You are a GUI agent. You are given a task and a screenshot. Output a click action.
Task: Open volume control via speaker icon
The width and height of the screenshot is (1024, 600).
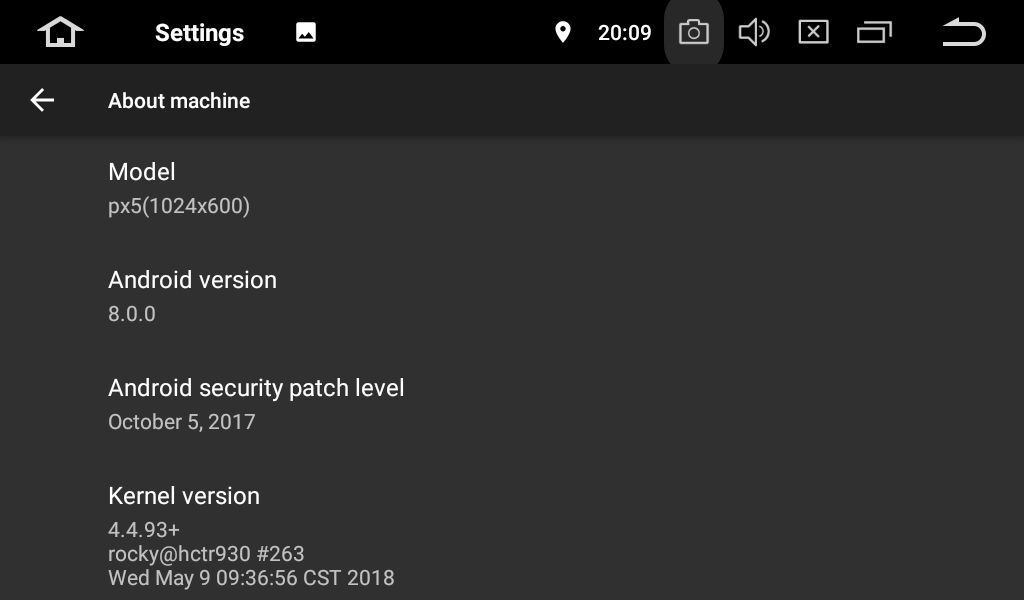pyautogui.click(x=754, y=32)
